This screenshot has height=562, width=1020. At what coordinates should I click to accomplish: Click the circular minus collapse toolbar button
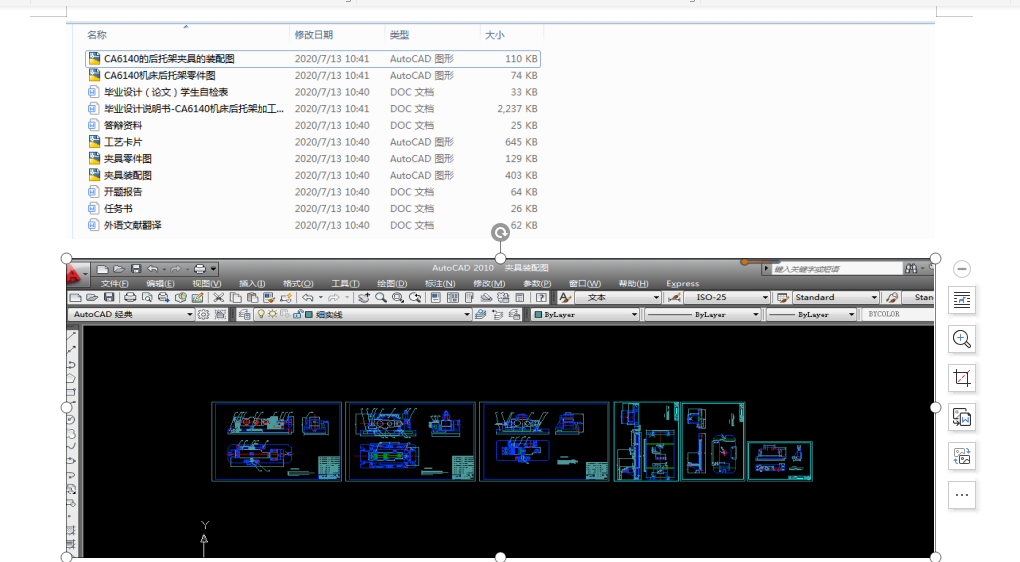click(961, 269)
